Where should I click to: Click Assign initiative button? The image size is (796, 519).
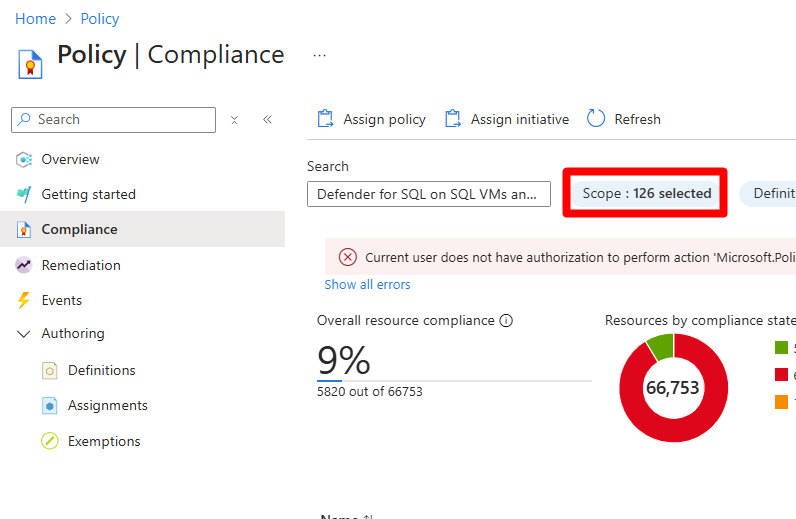(x=507, y=119)
